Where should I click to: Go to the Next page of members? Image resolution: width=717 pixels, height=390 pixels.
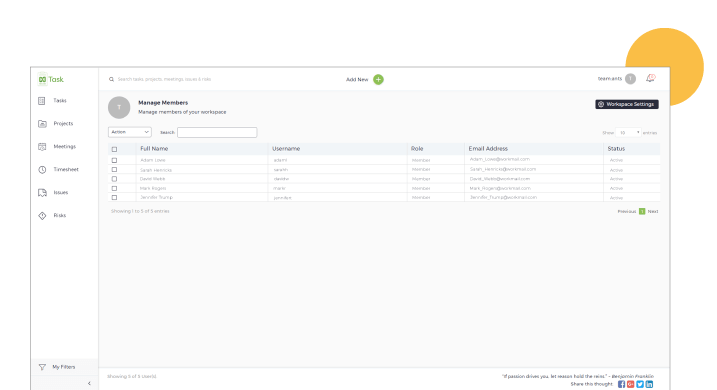pos(653,211)
